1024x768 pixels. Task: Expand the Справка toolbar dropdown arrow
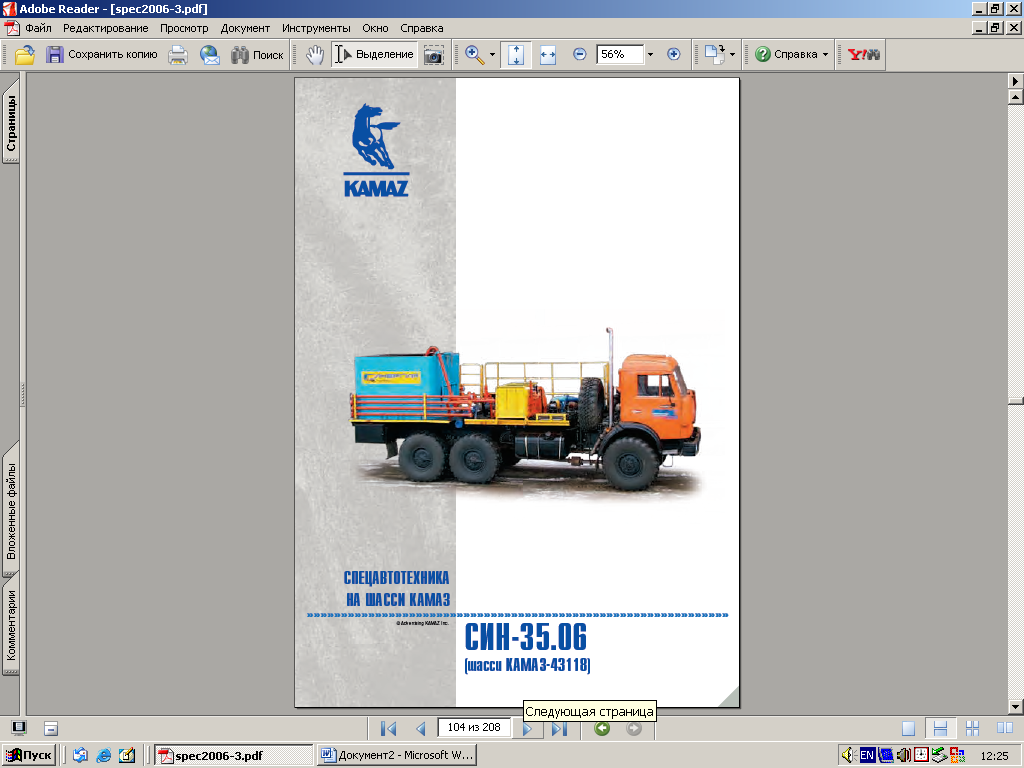[825, 55]
